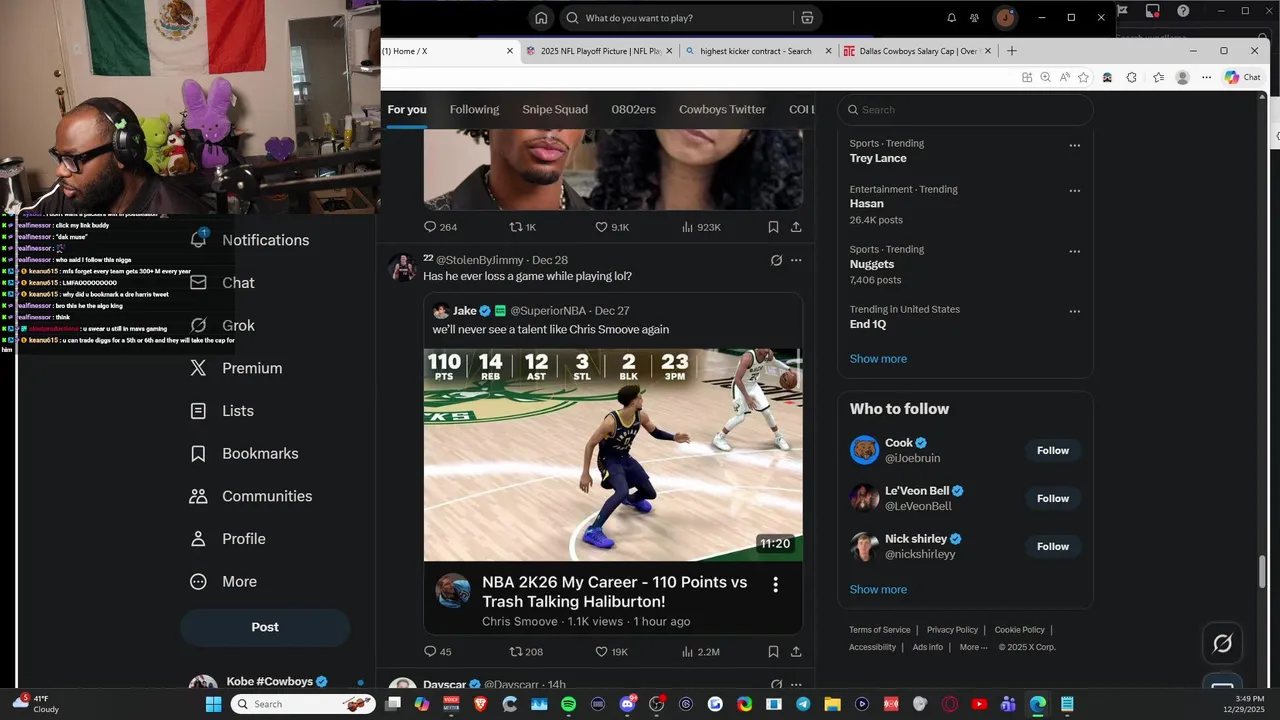Follow Le'Veon Bell
This screenshot has width=1280, height=720.
(1053, 499)
